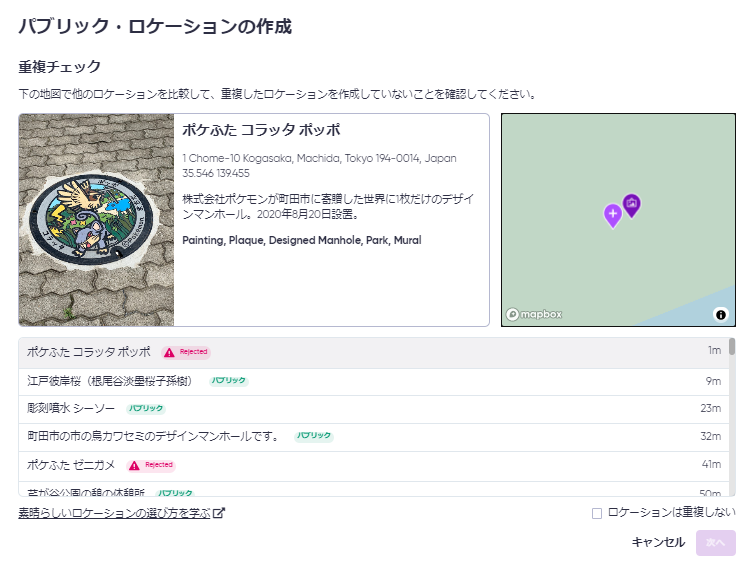Select the ポケふた ゼニガメ row
This screenshot has width=754, height=565.
(x=374, y=466)
